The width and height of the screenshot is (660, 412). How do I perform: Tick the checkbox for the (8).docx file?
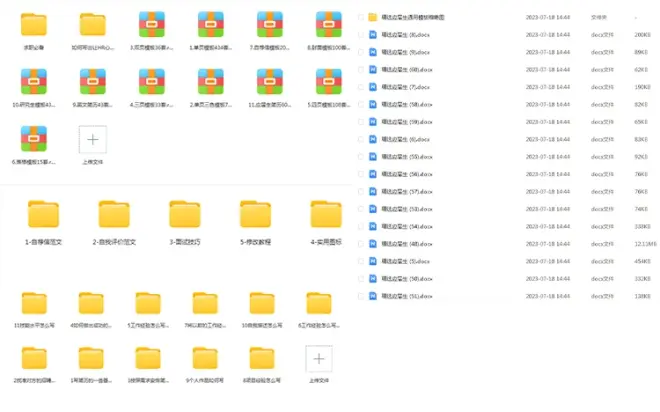(x=361, y=34)
